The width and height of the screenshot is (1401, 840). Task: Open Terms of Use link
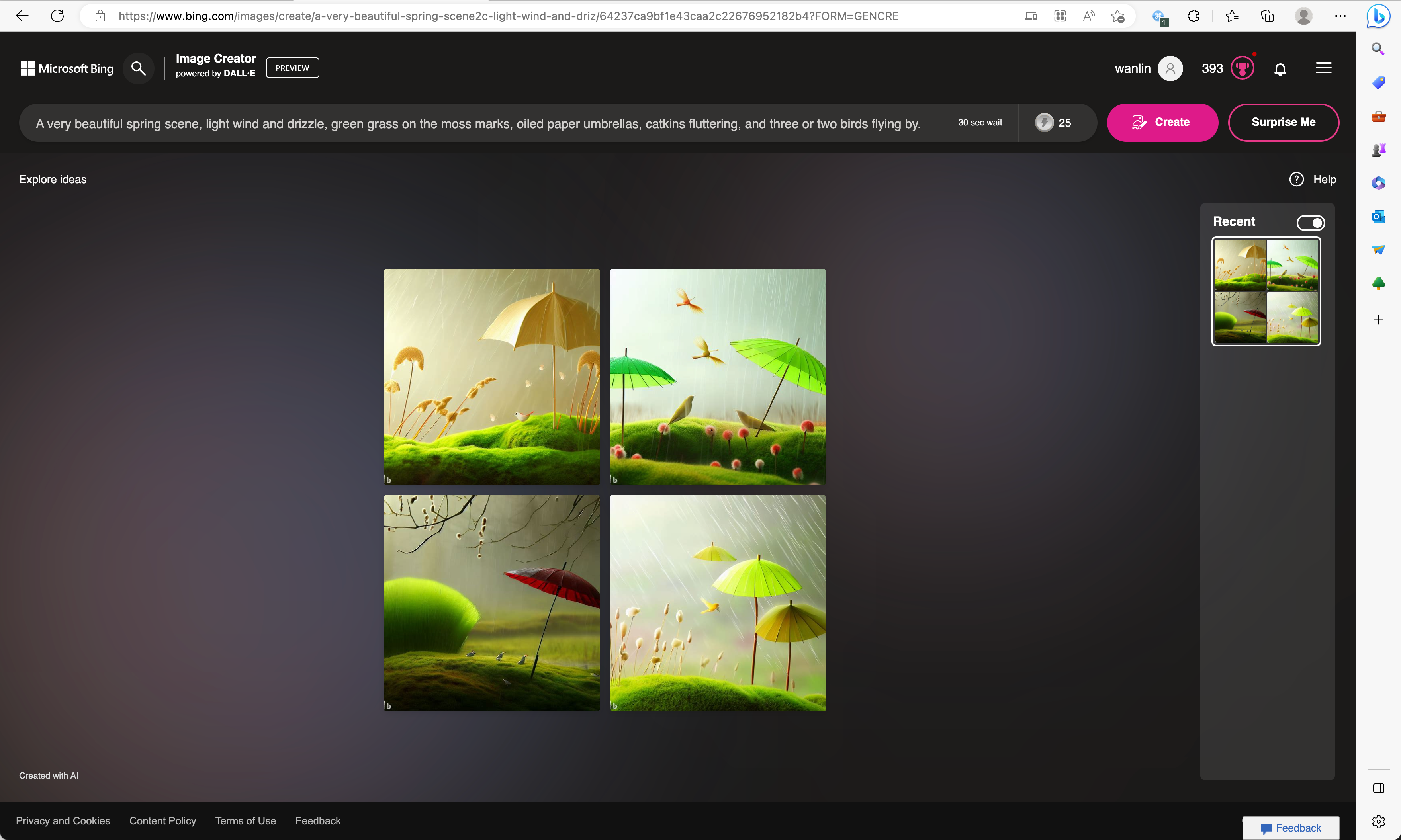[245, 821]
